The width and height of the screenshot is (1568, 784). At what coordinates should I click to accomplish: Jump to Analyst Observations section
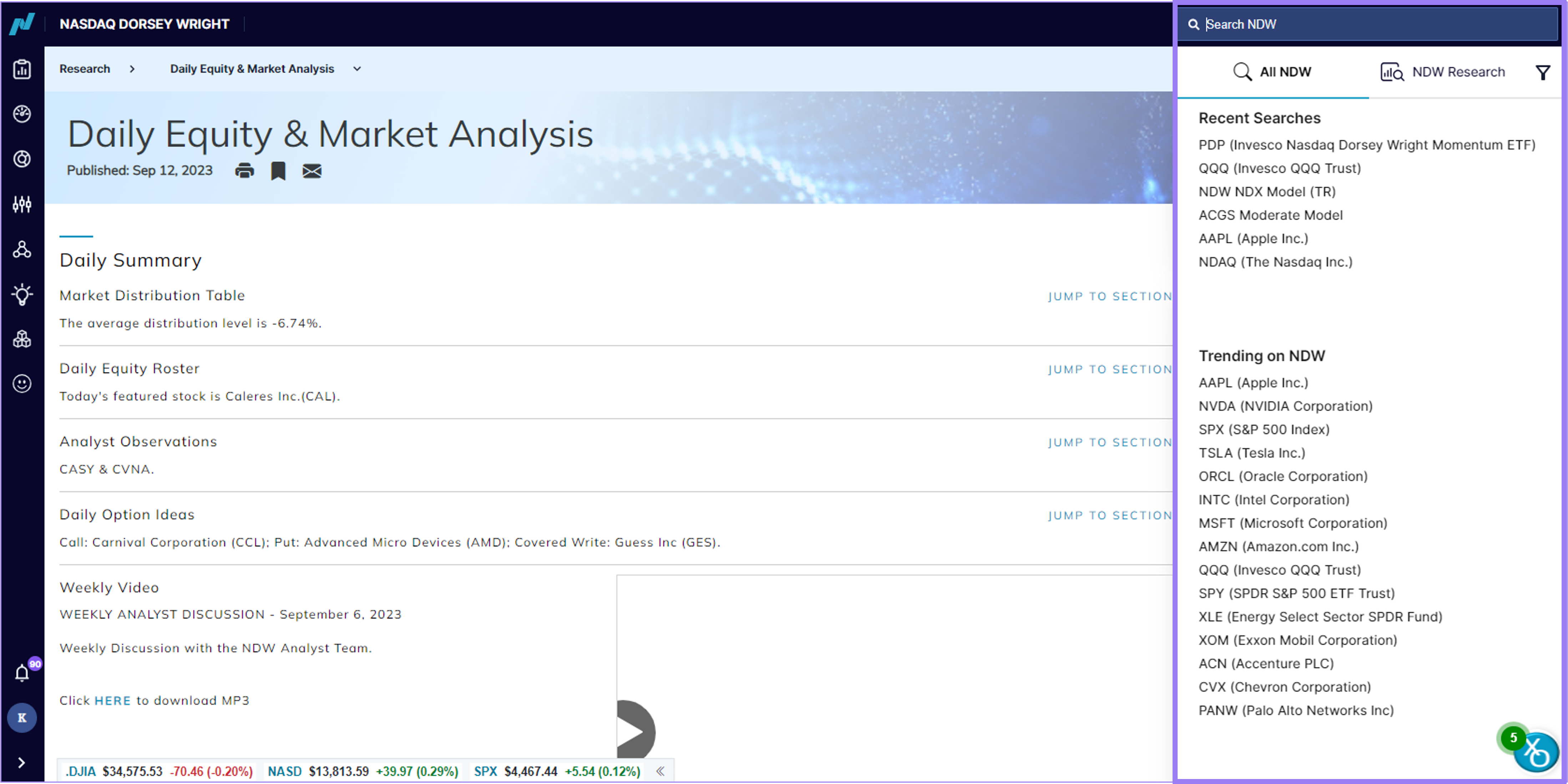pyautogui.click(x=1110, y=443)
